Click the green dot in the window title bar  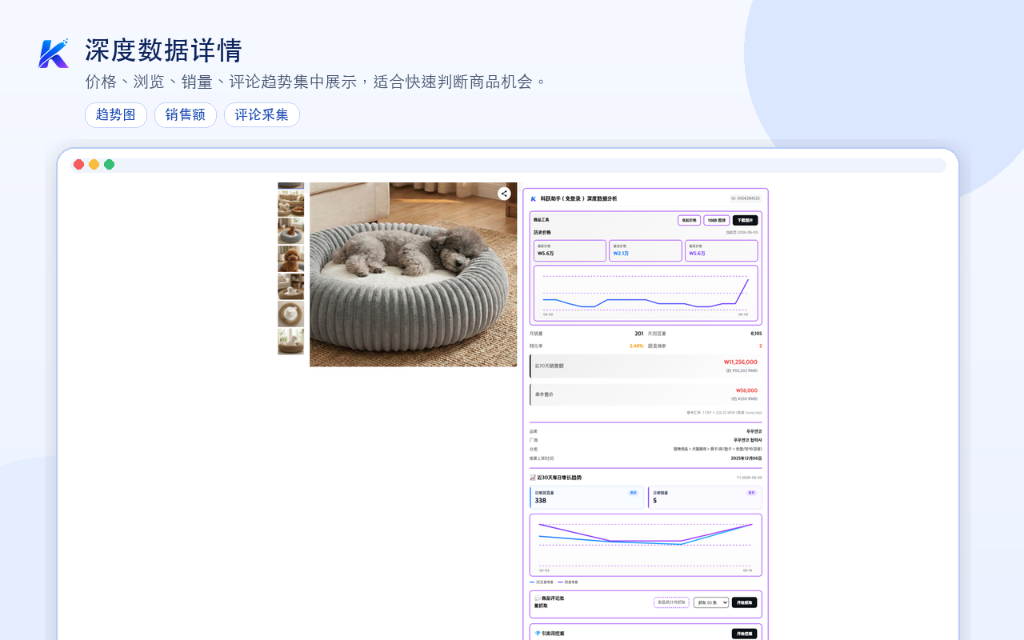point(109,165)
